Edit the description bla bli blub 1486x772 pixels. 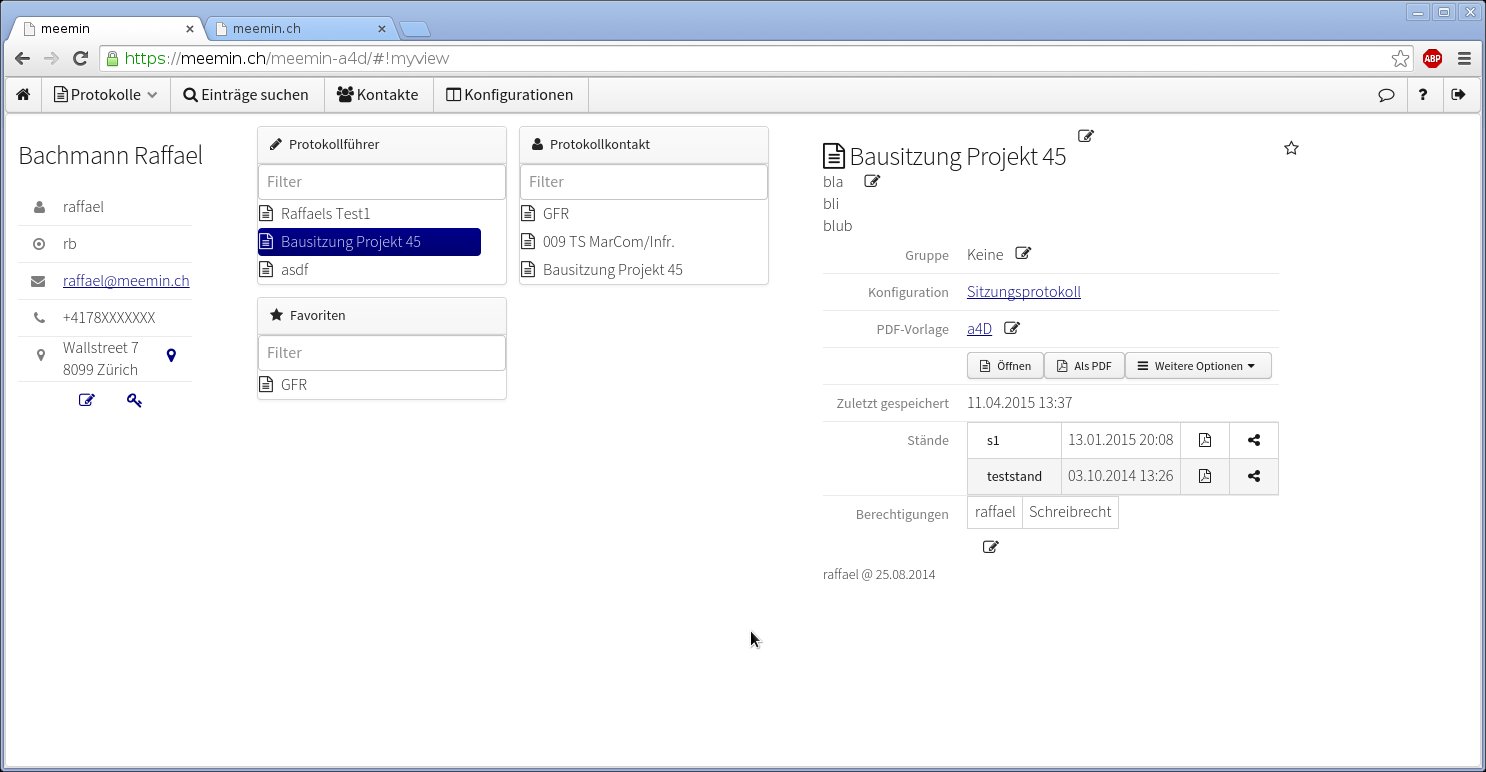(872, 181)
